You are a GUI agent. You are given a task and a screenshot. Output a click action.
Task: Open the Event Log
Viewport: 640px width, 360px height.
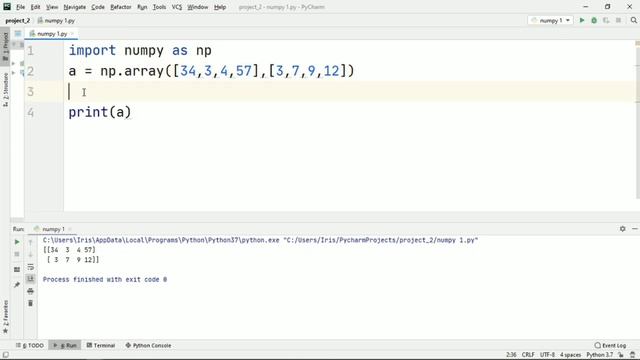click(x=610, y=345)
